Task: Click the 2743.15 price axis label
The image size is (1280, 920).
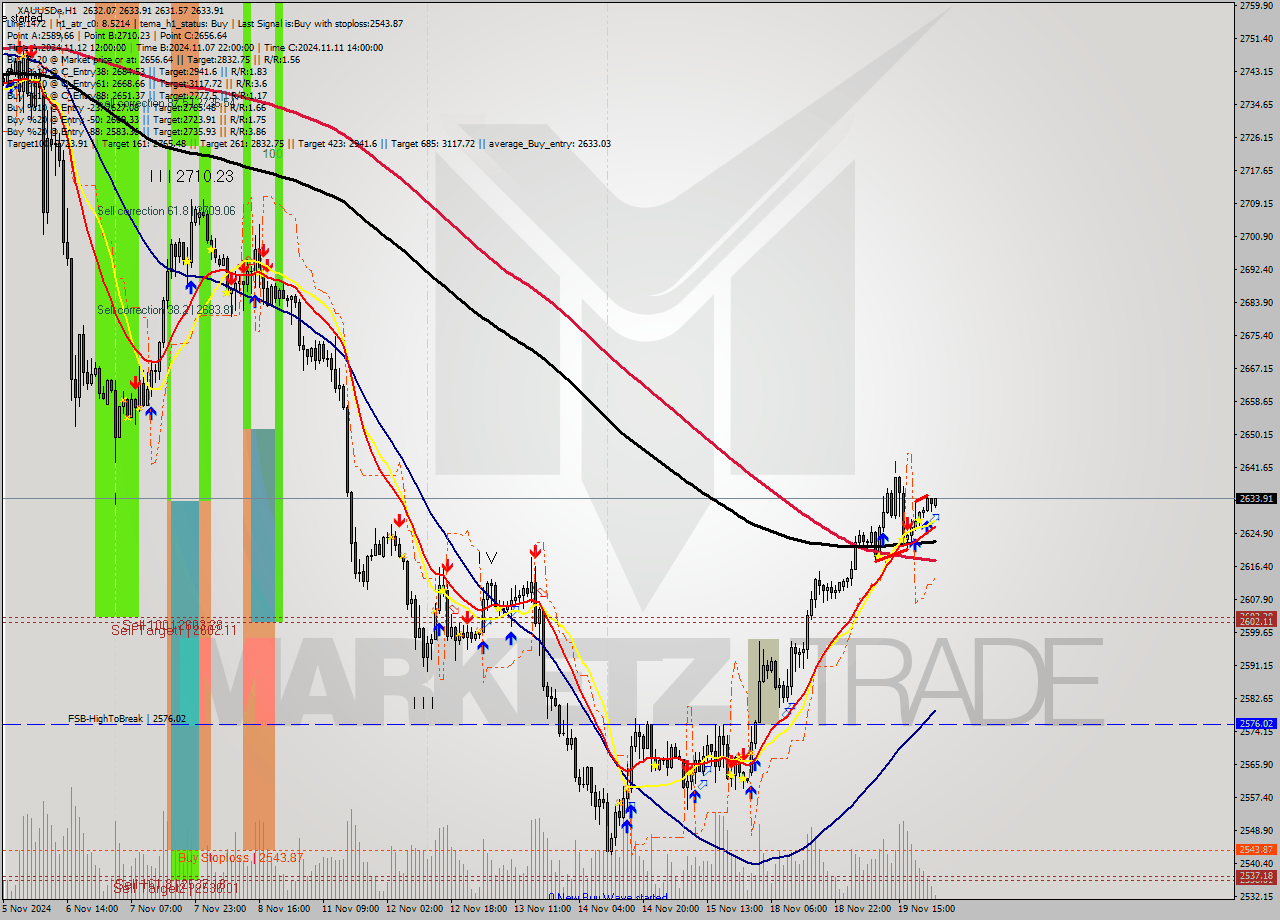Action: click(x=1255, y=71)
